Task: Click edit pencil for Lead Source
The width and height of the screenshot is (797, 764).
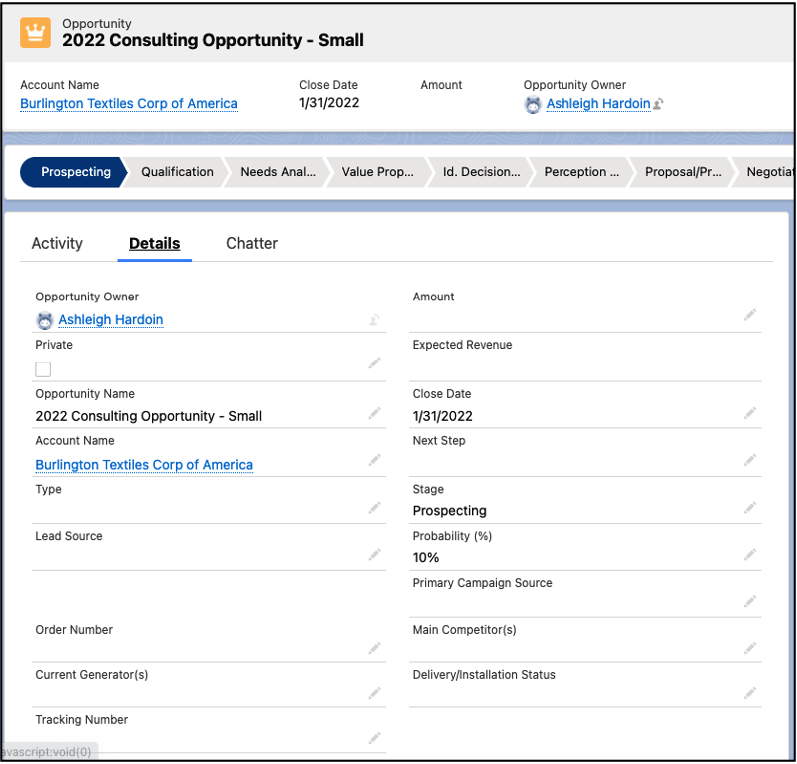Action: (x=374, y=555)
